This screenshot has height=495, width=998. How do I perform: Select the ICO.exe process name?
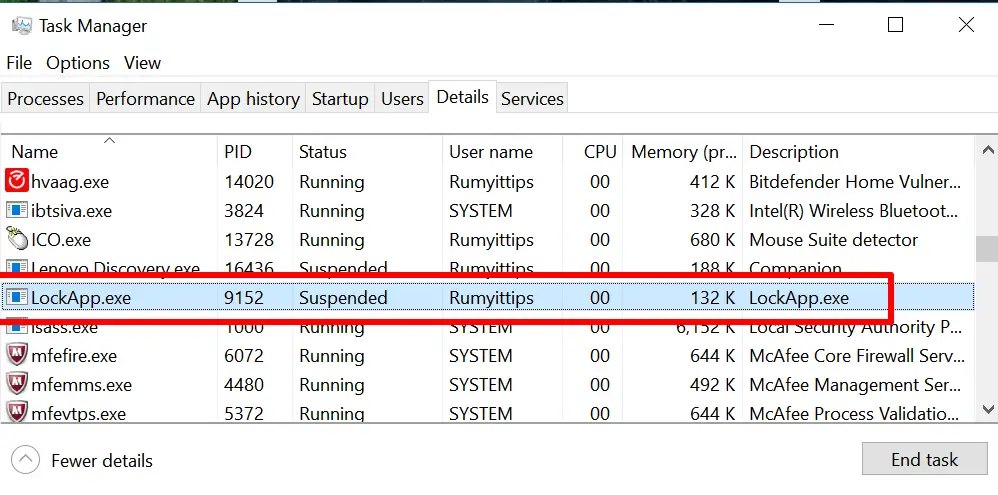[61, 240]
